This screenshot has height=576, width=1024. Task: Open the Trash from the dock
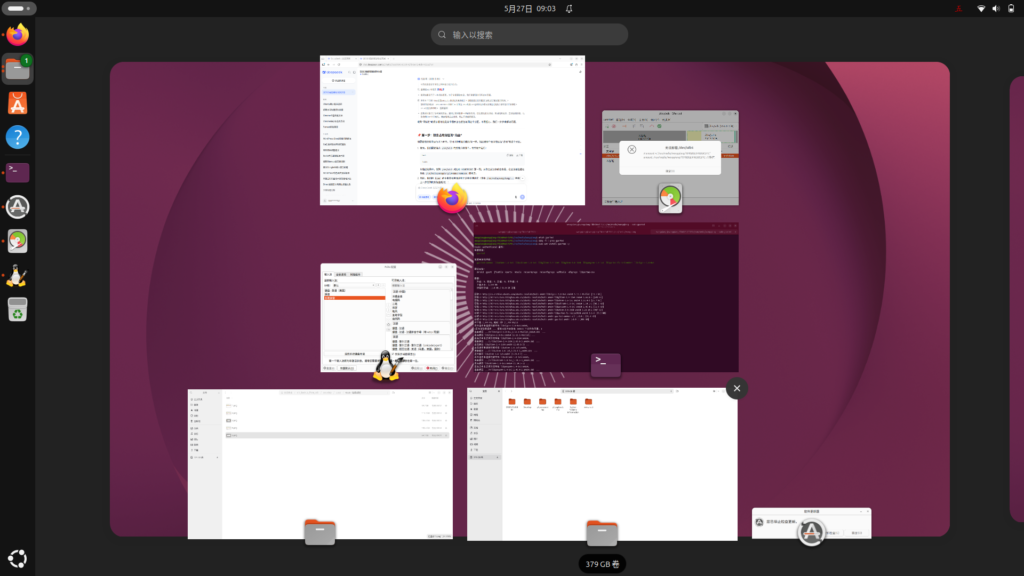pos(18,310)
